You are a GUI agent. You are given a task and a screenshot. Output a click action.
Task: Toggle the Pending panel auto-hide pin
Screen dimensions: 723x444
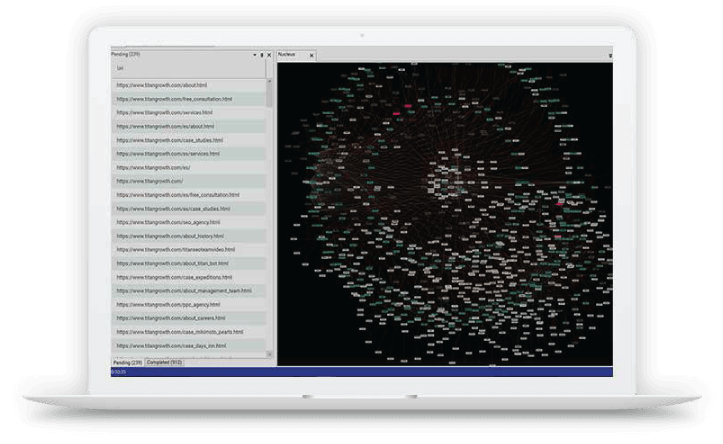click(x=262, y=55)
